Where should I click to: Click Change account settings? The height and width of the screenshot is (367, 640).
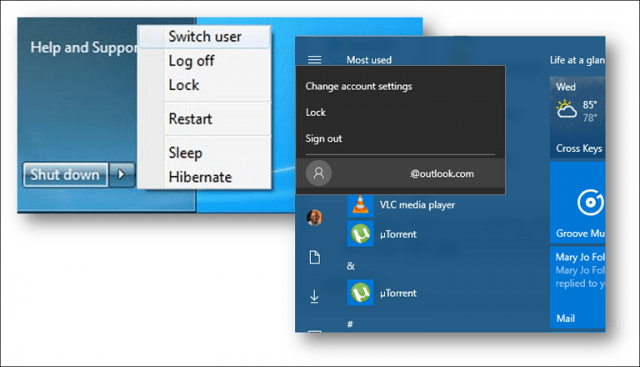click(x=359, y=87)
